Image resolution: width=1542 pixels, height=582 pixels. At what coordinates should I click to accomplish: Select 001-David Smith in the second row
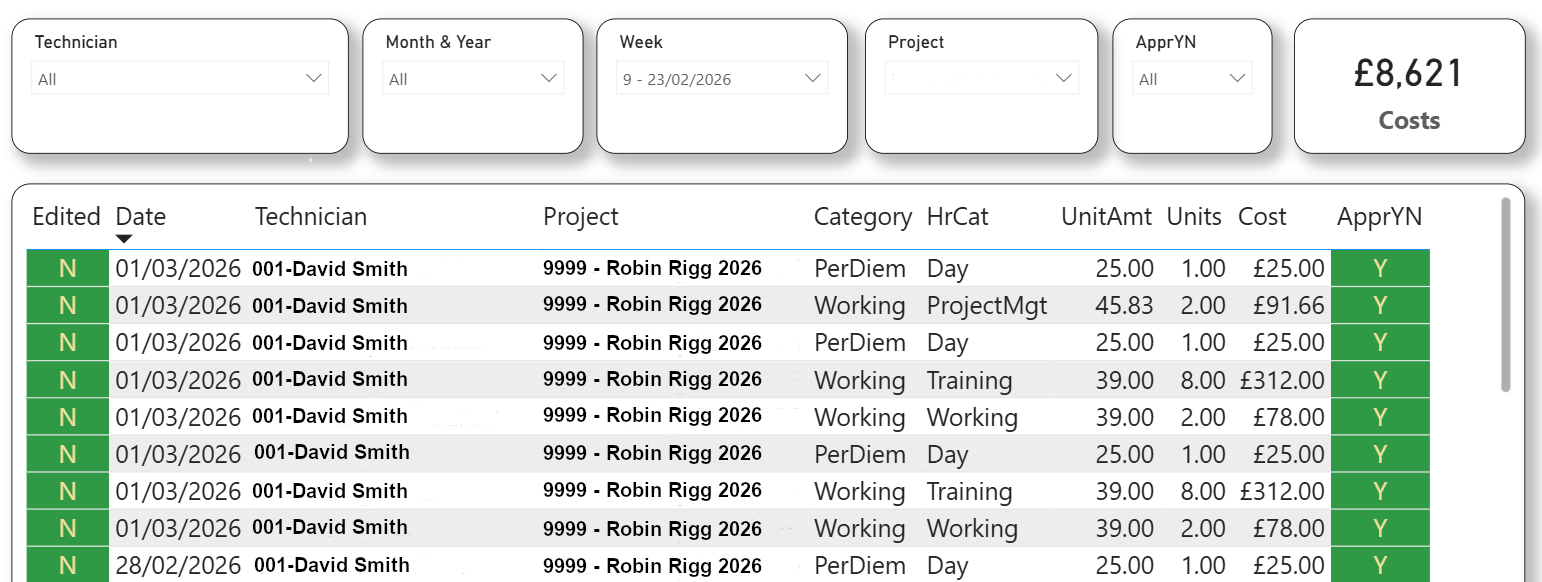click(331, 305)
